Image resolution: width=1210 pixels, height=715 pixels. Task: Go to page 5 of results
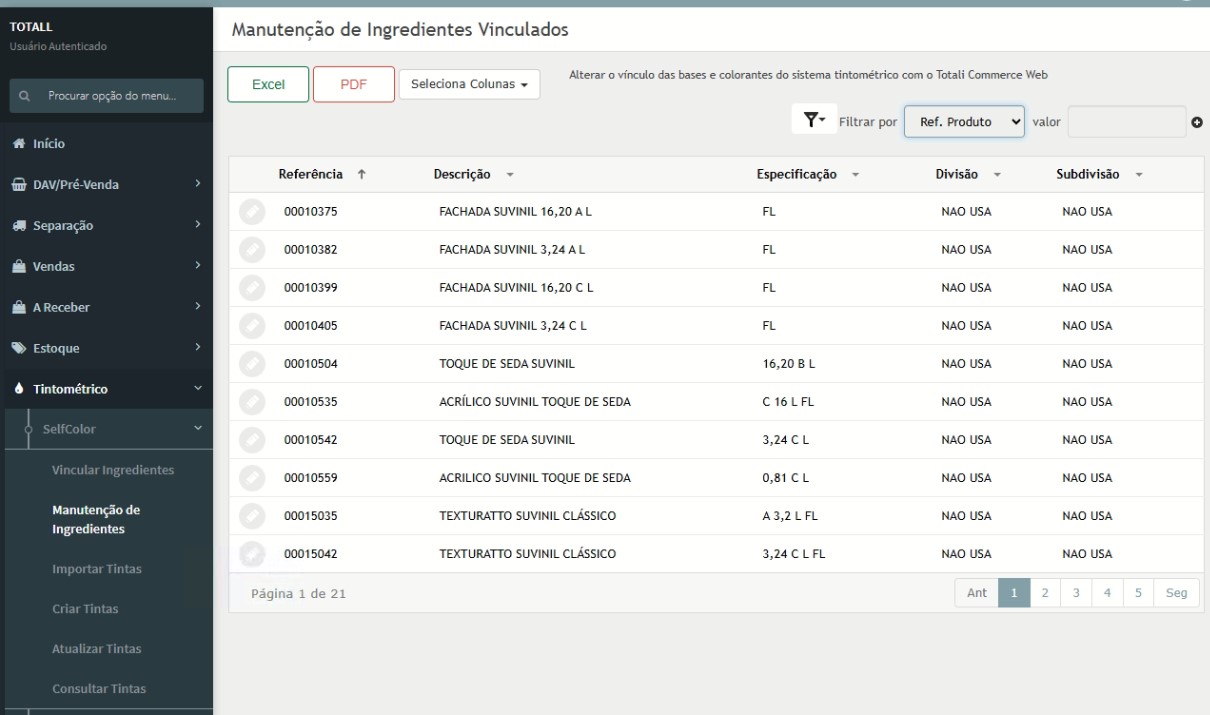coord(1140,593)
